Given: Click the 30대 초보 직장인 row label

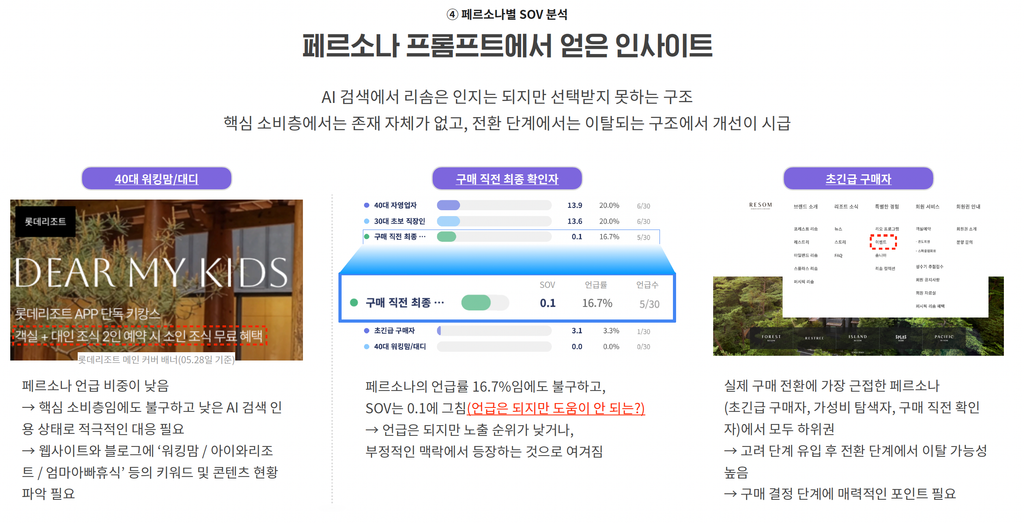Looking at the screenshot, I should point(399,221).
